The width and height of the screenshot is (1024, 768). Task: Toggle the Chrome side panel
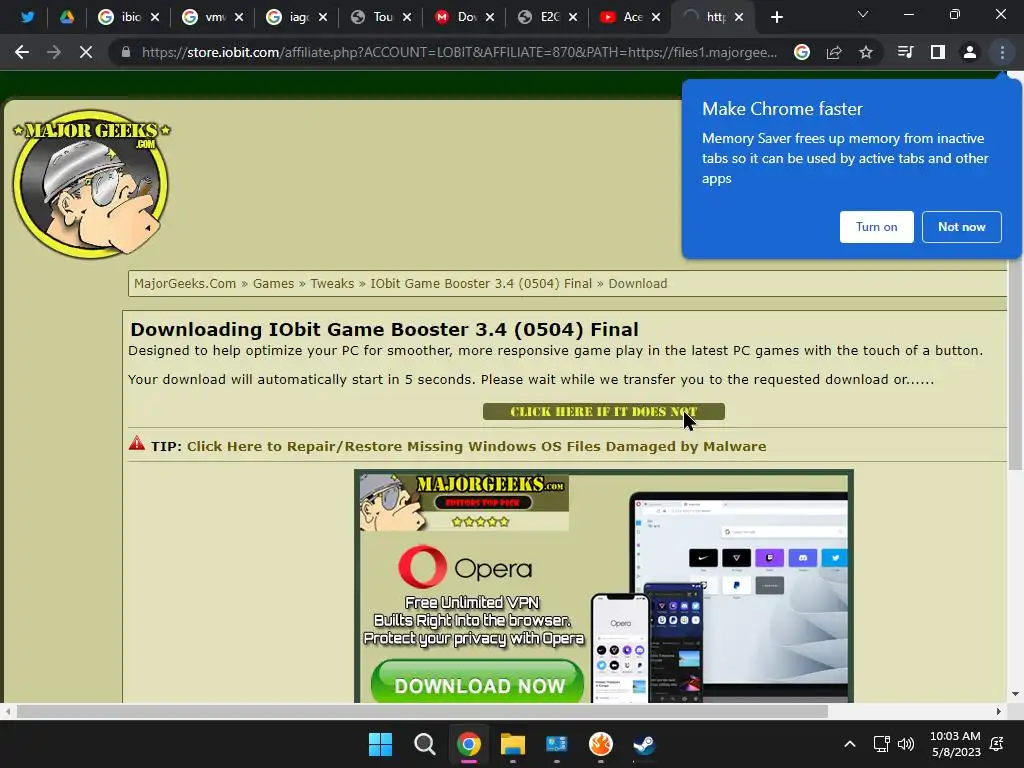pos(938,52)
